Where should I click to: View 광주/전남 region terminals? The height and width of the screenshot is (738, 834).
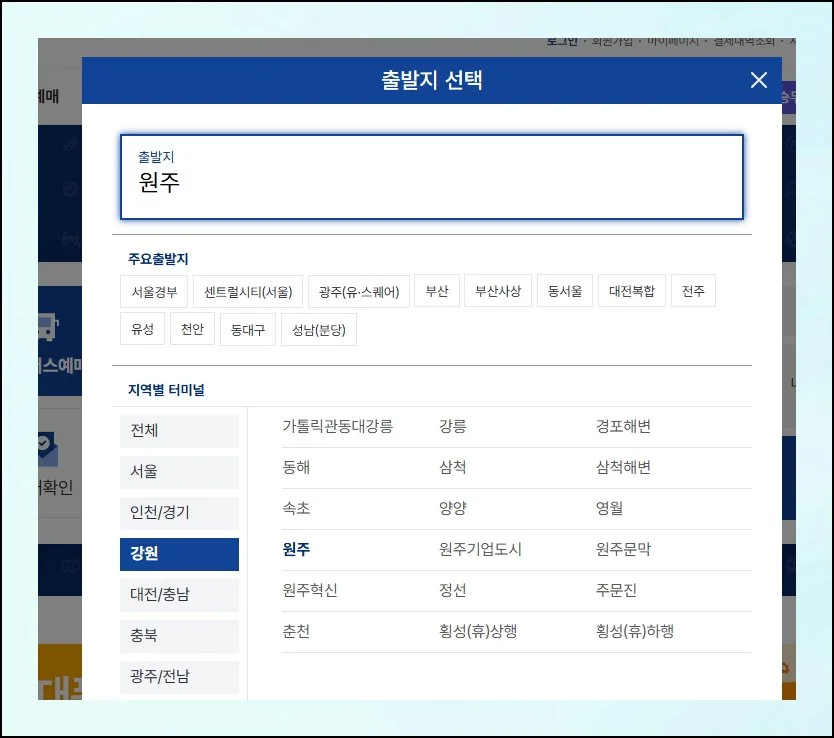179,676
